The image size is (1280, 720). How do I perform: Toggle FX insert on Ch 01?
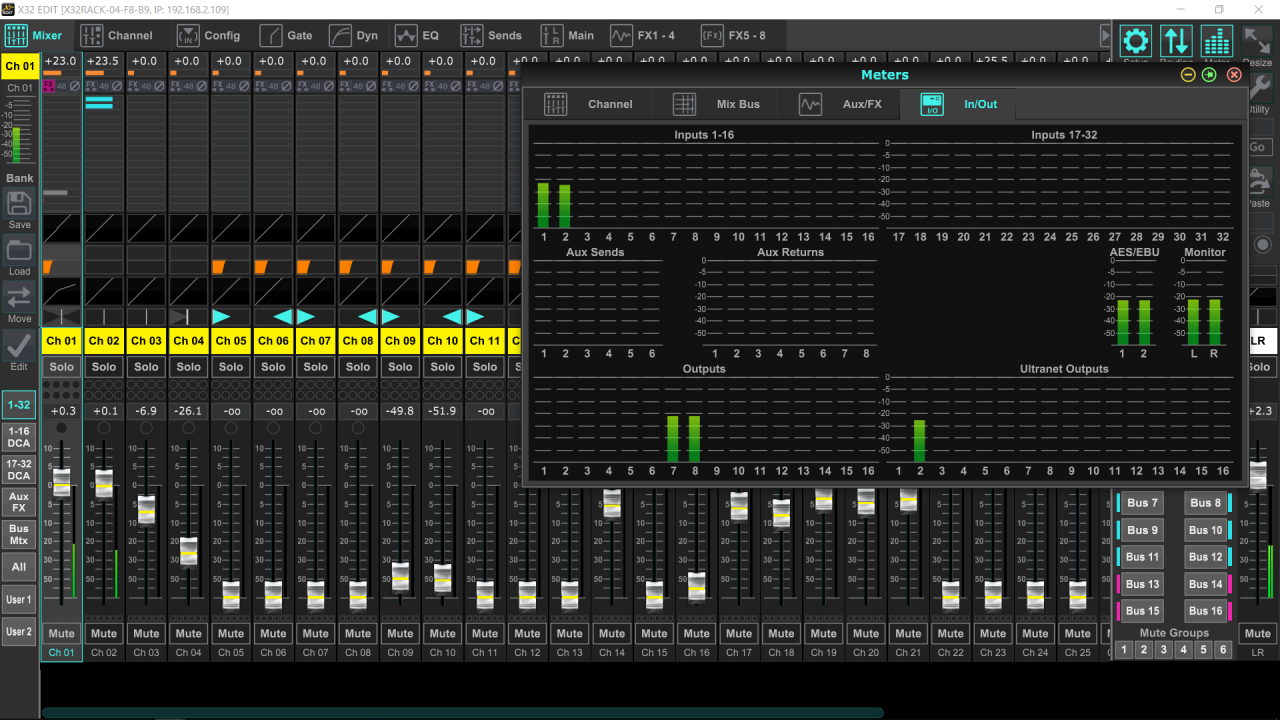point(48,87)
